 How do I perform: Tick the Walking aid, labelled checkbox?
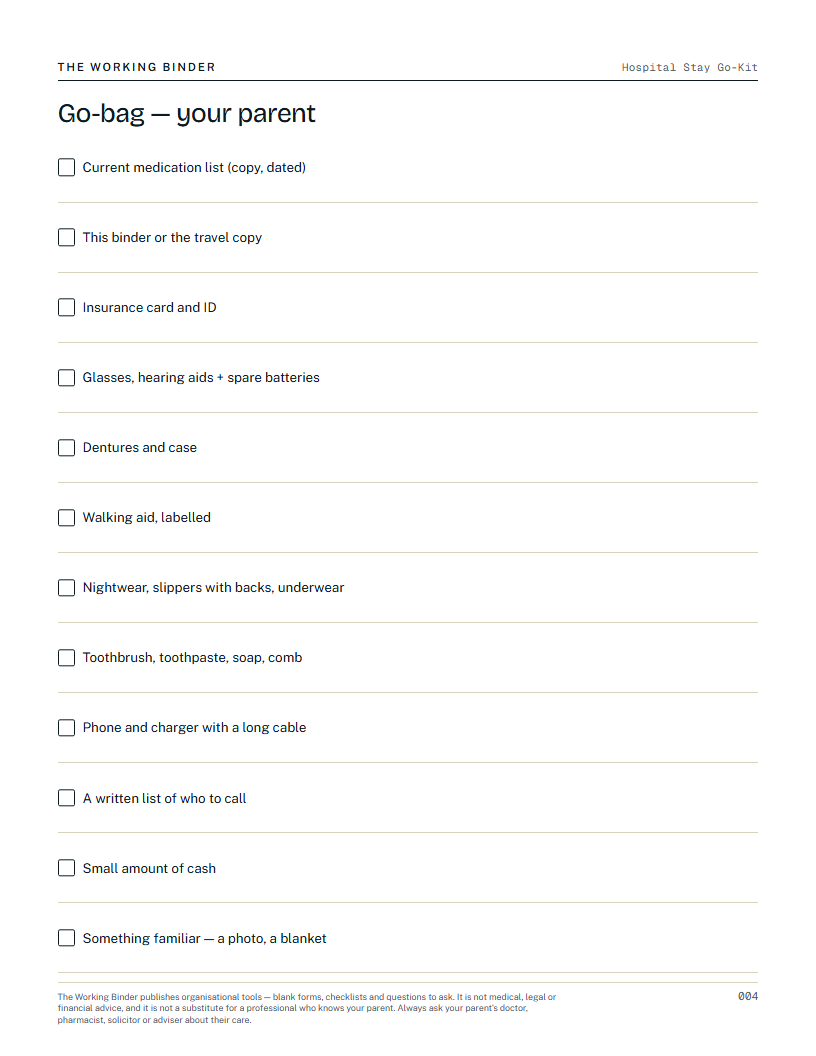pos(66,517)
